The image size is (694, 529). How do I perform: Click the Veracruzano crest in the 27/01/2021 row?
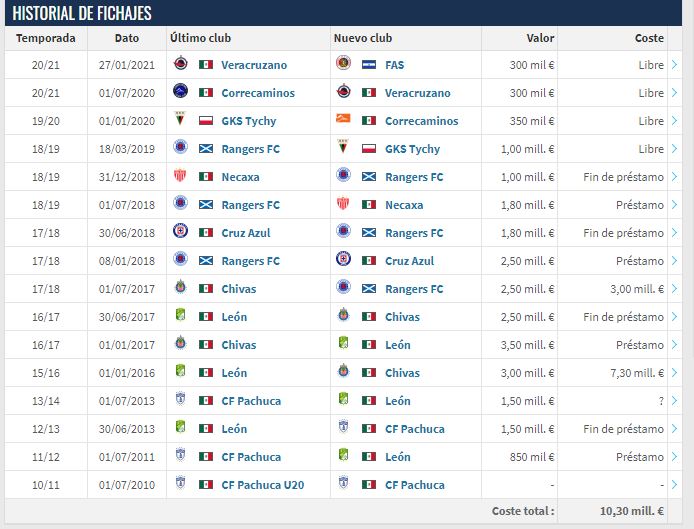coord(180,65)
